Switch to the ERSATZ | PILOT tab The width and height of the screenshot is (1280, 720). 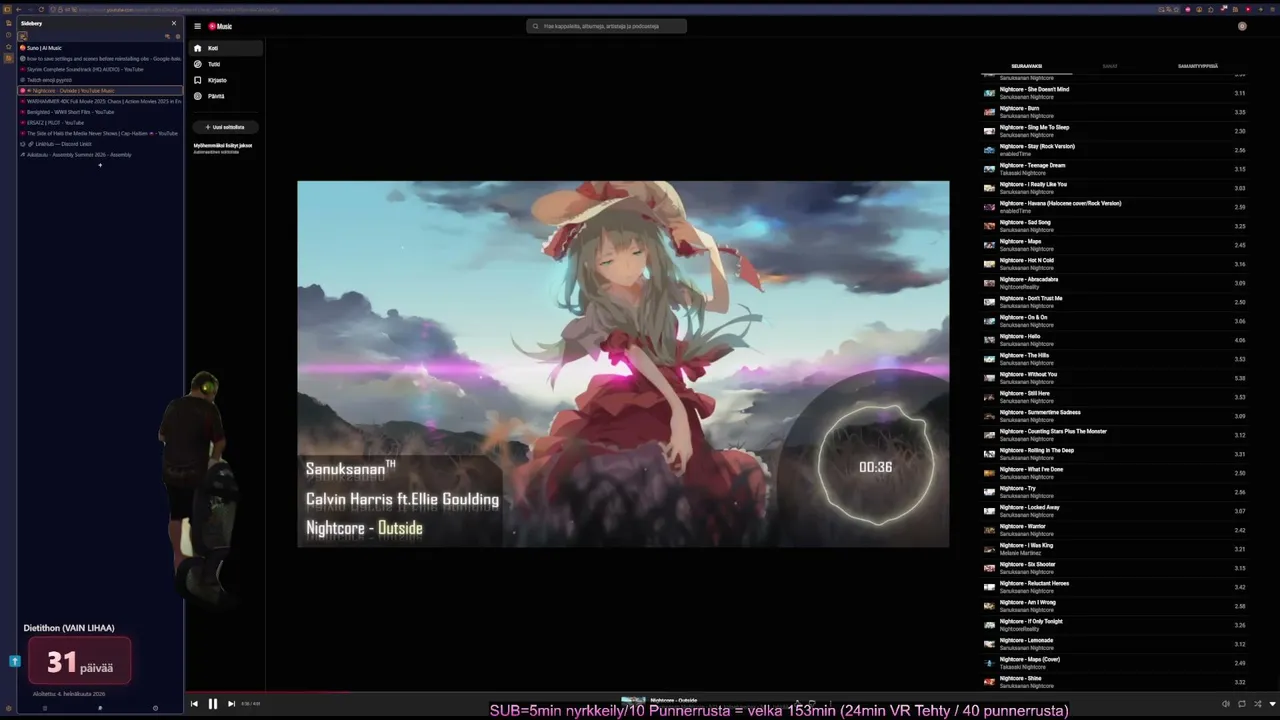(x=100, y=123)
